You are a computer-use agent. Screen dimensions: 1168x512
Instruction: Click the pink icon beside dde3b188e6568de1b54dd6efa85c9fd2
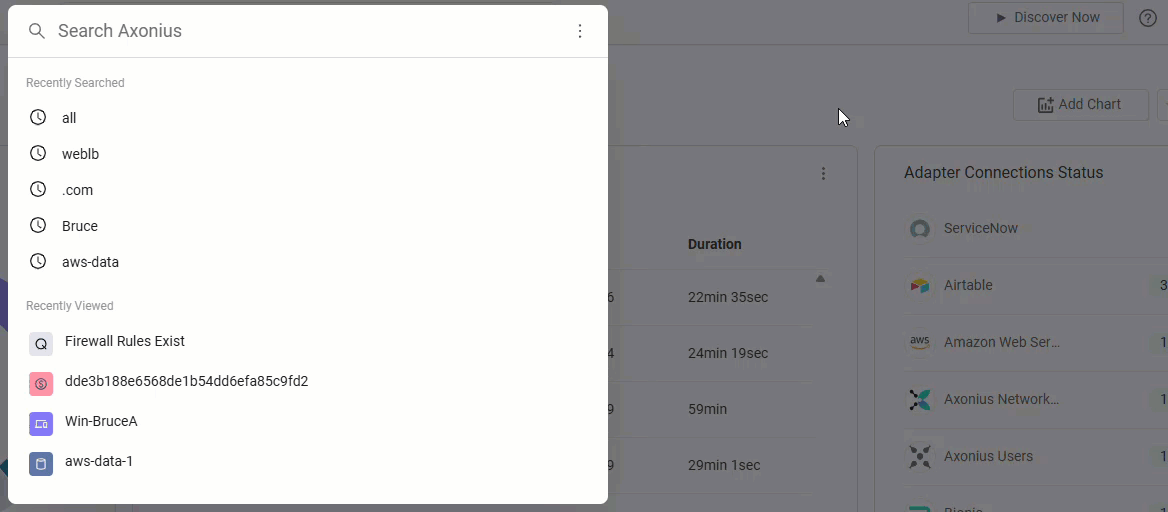click(x=41, y=384)
